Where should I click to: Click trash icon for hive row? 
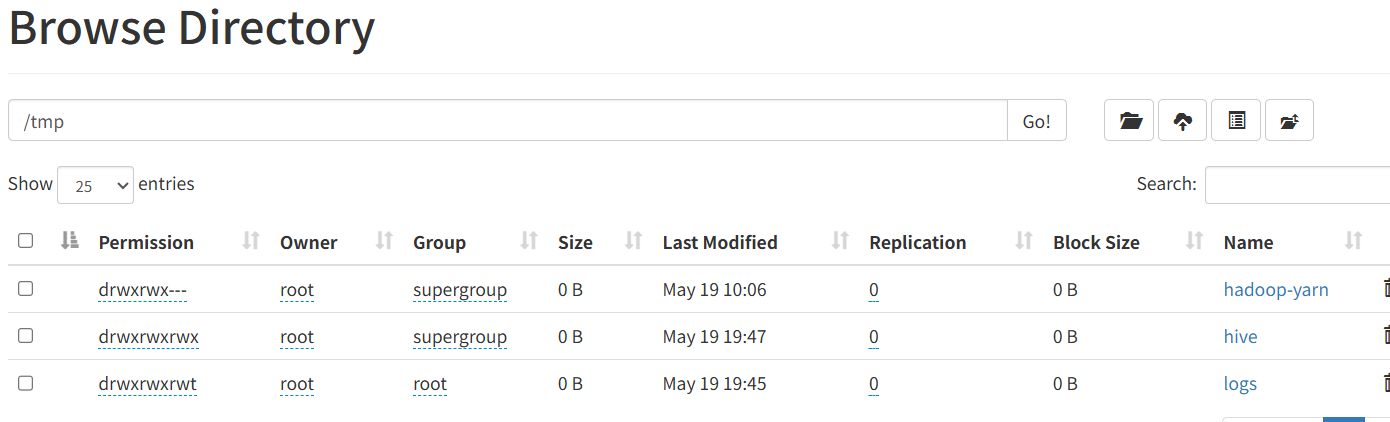(x=1386, y=336)
